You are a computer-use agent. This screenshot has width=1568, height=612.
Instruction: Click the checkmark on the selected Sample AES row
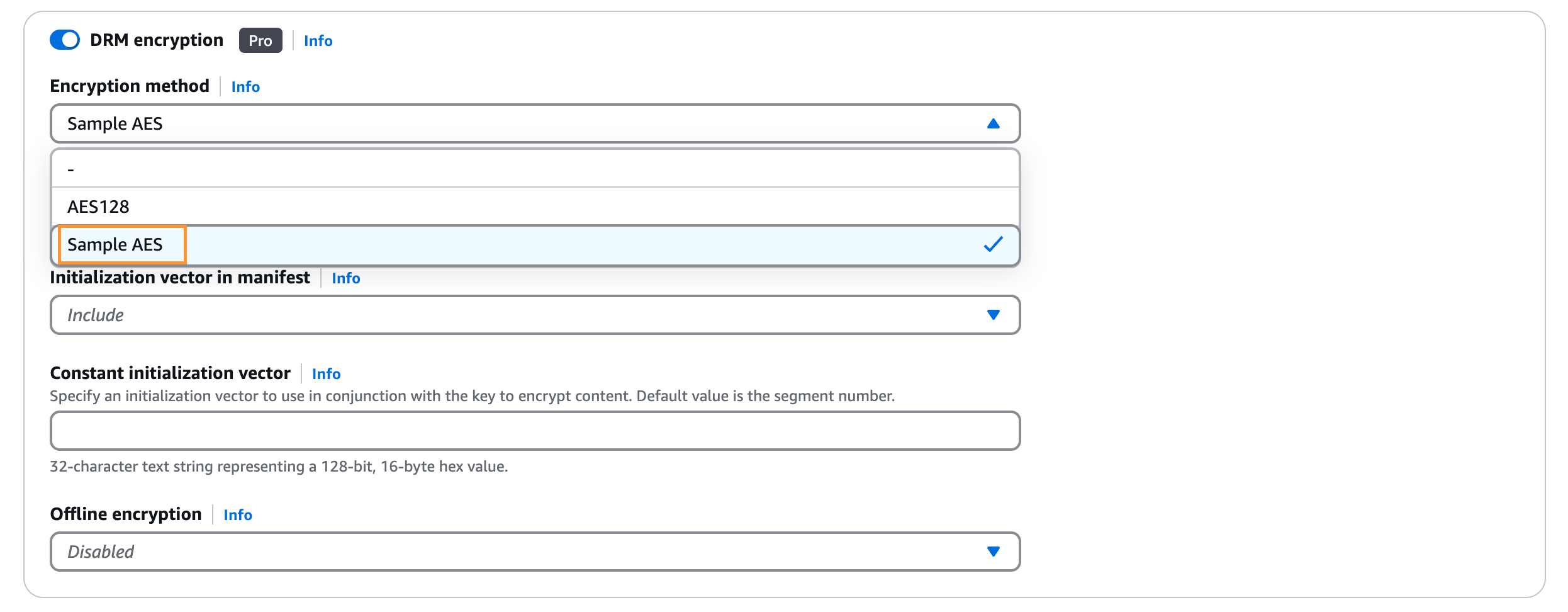click(x=993, y=244)
